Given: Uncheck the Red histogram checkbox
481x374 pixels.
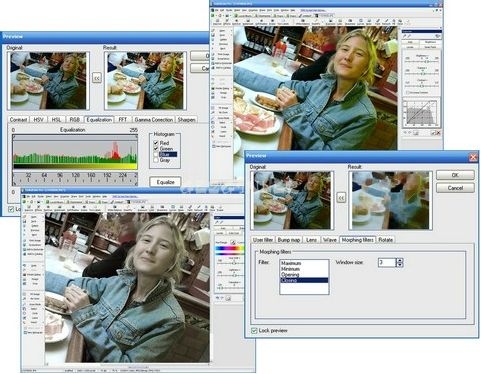Looking at the screenshot, I should (x=156, y=143).
